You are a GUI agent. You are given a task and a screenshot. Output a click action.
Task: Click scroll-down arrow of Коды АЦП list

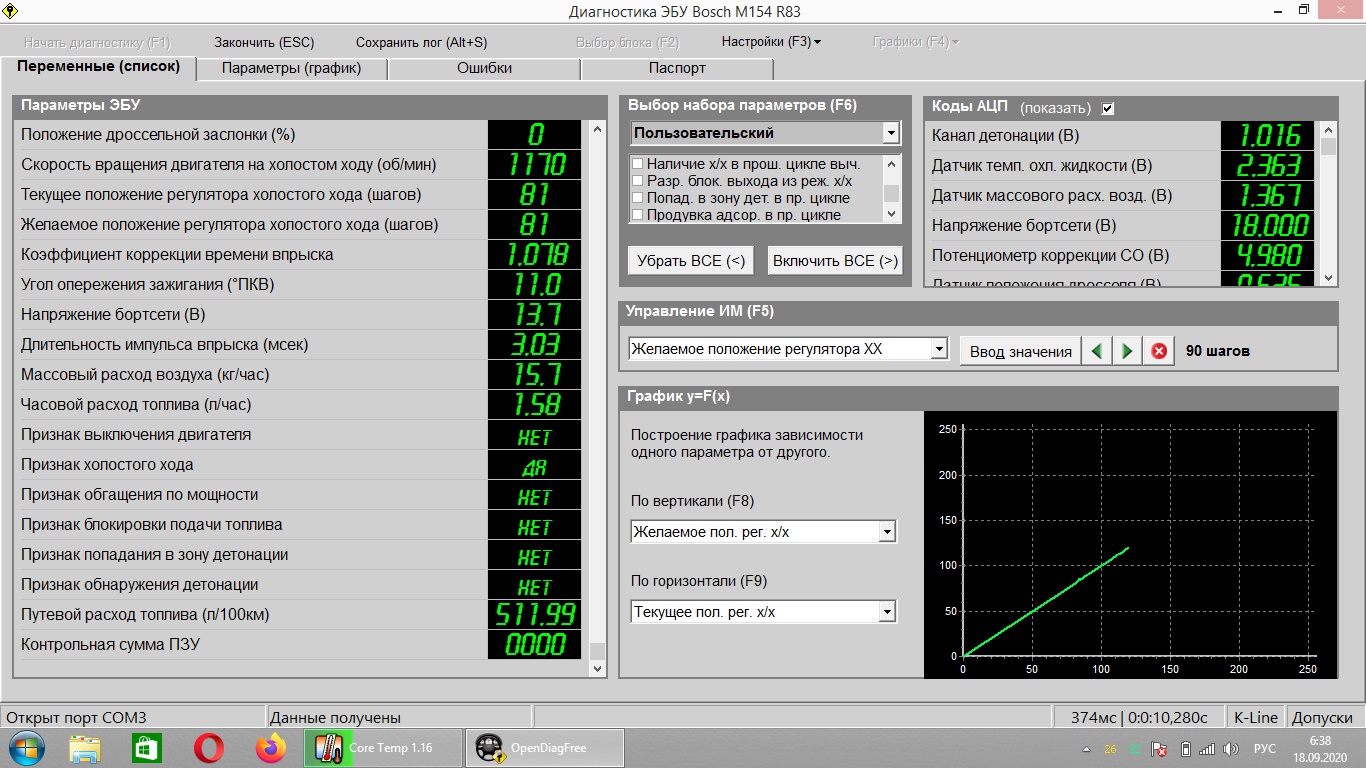click(1329, 278)
